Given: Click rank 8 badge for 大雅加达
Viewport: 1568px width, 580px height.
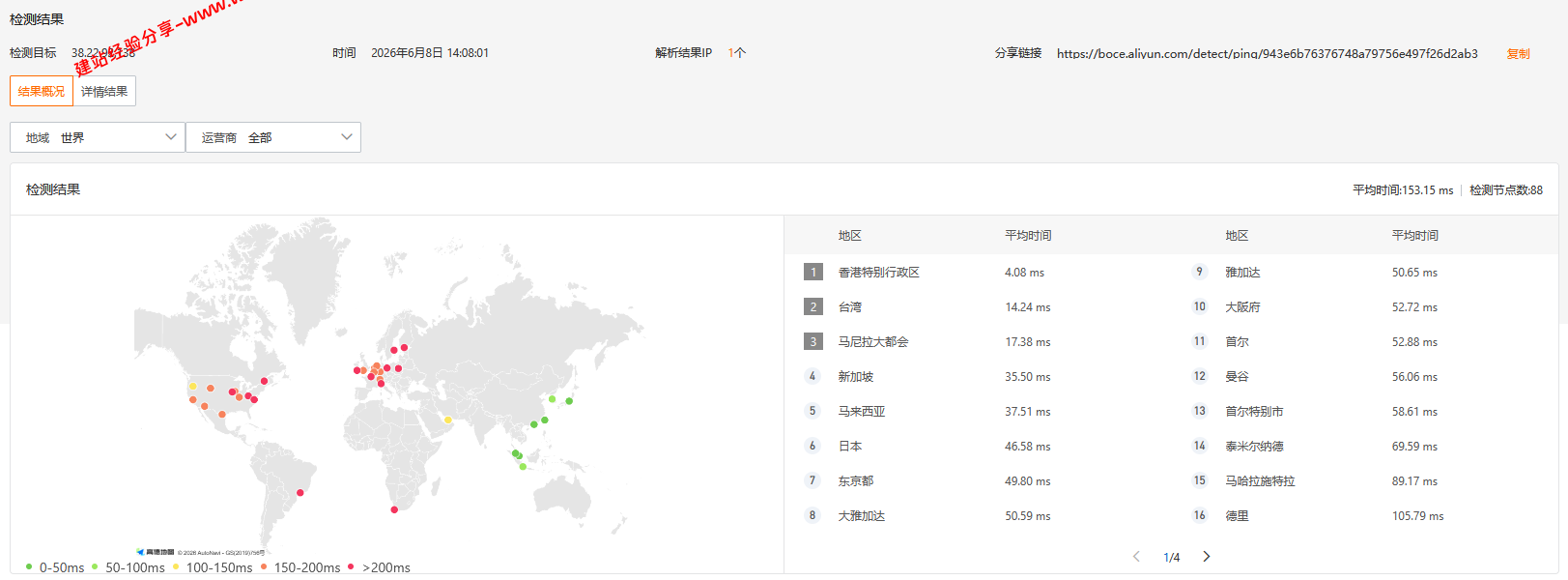Looking at the screenshot, I should [x=813, y=515].
